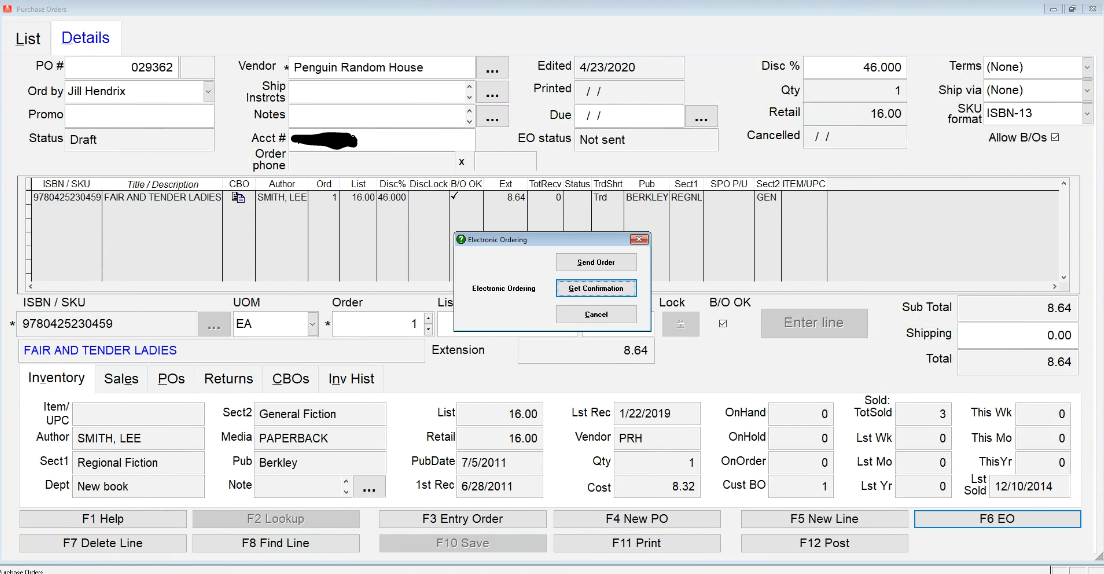Image resolution: width=1104 pixels, height=574 pixels.
Task: Toggle Allow B/Os checkbox
Action: (1055, 137)
